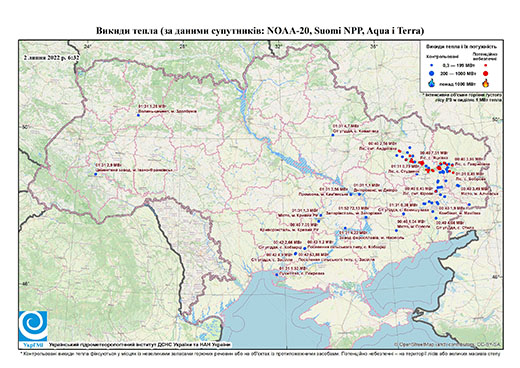This screenshot has width=520, height=368.
Task: Select the Dnipro city blue marker
Action: [359, 194]
